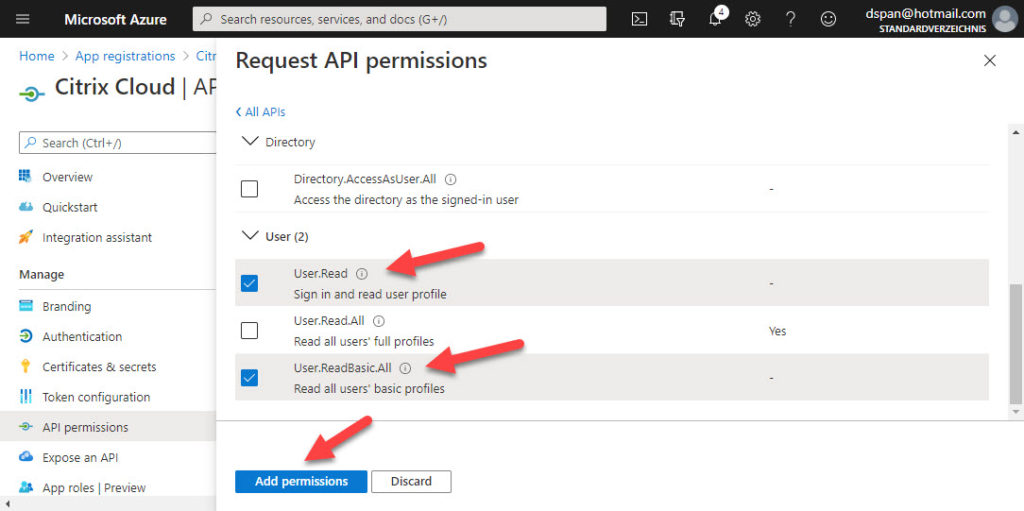The image size is (1024, 511).
Task: Close the Request API permissions panel
Action: [x=989, y=61]
